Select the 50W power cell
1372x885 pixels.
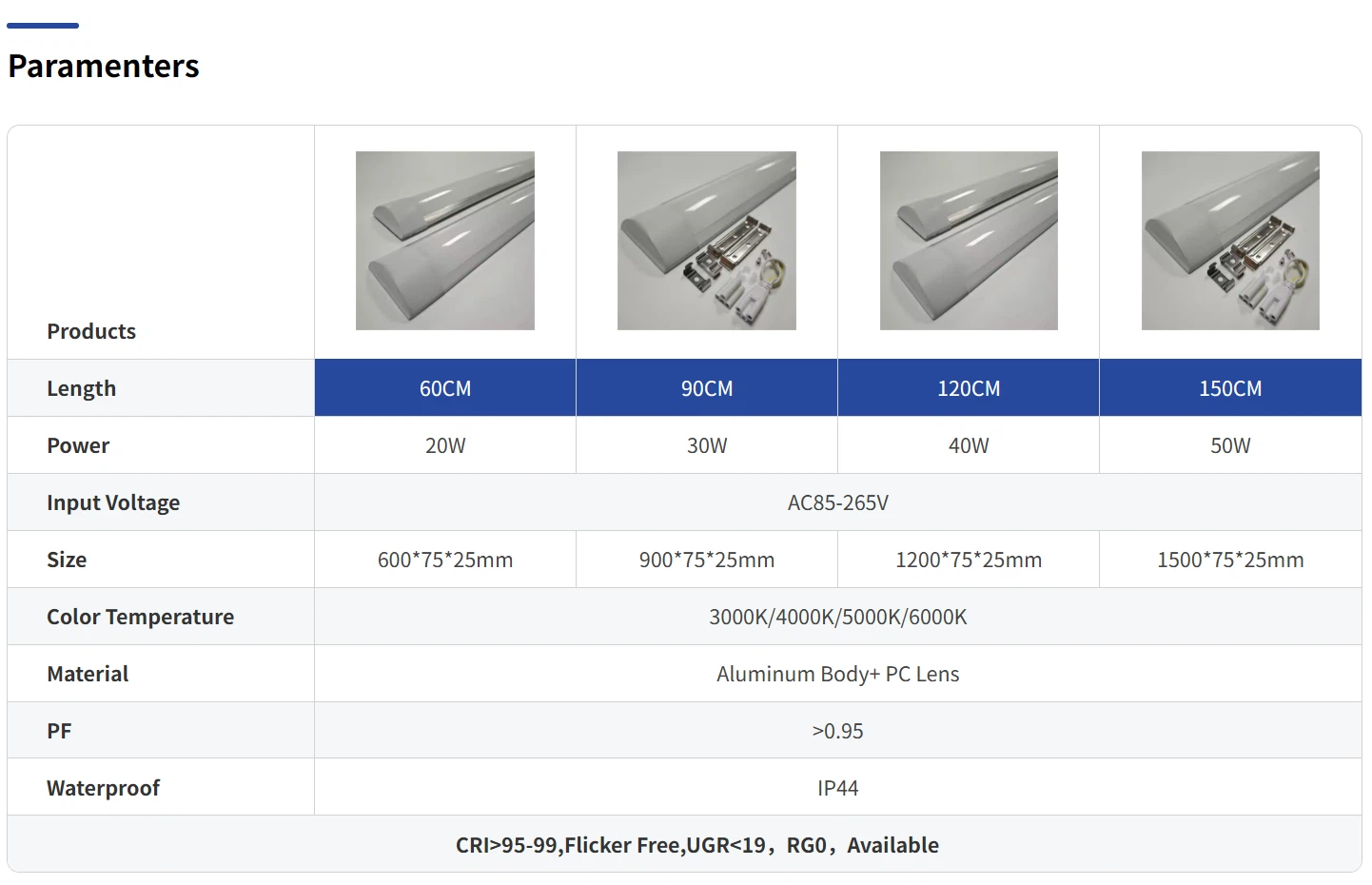(1230, 445)
